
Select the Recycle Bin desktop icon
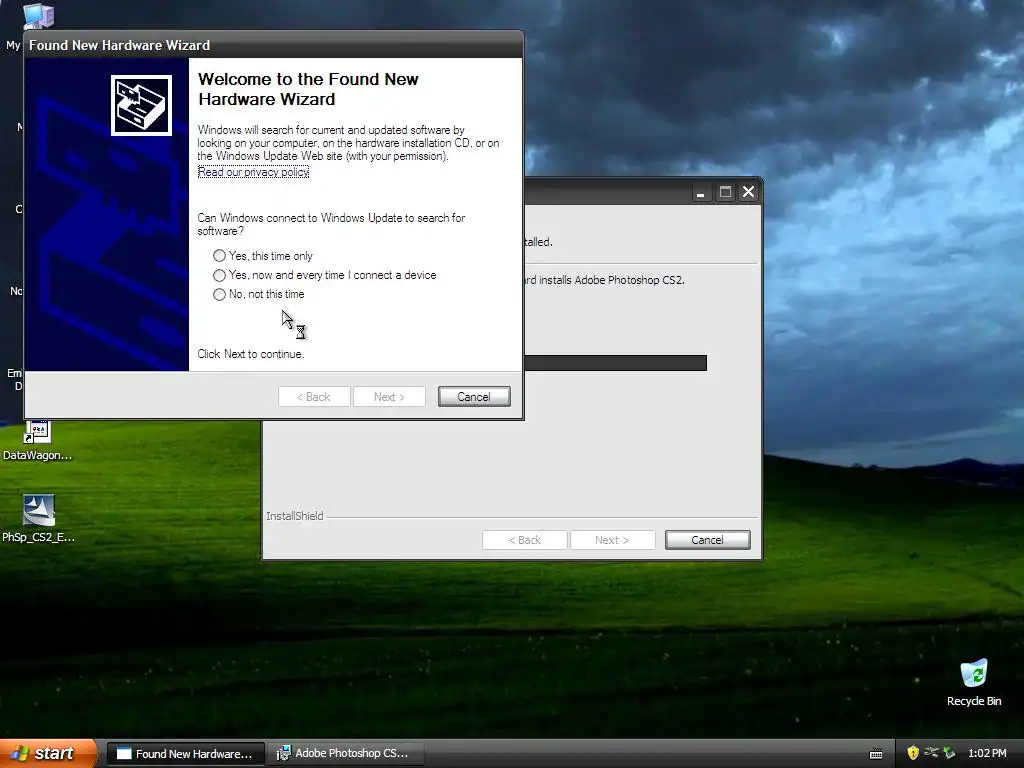974,673
